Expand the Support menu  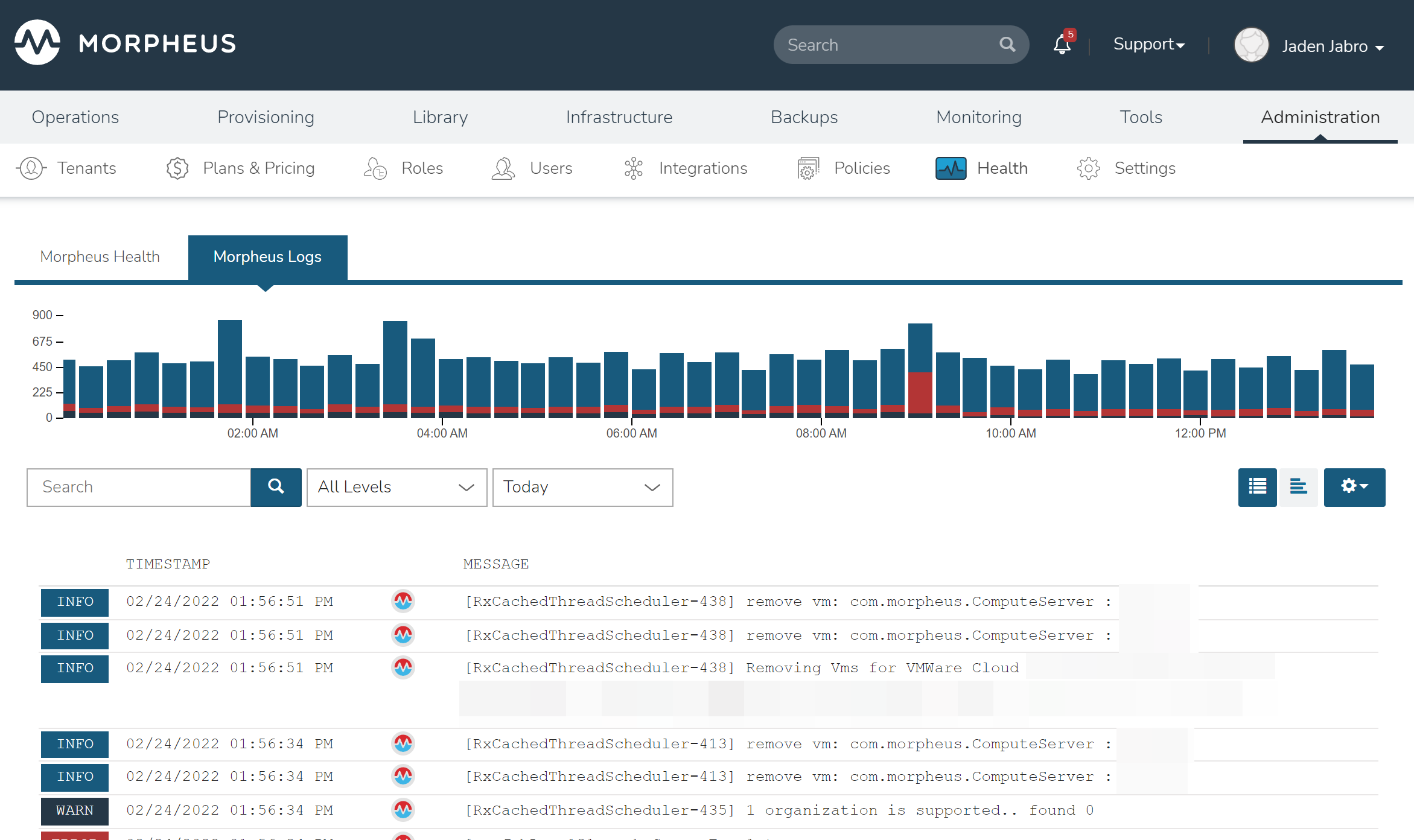click(x=1148, y=44)
